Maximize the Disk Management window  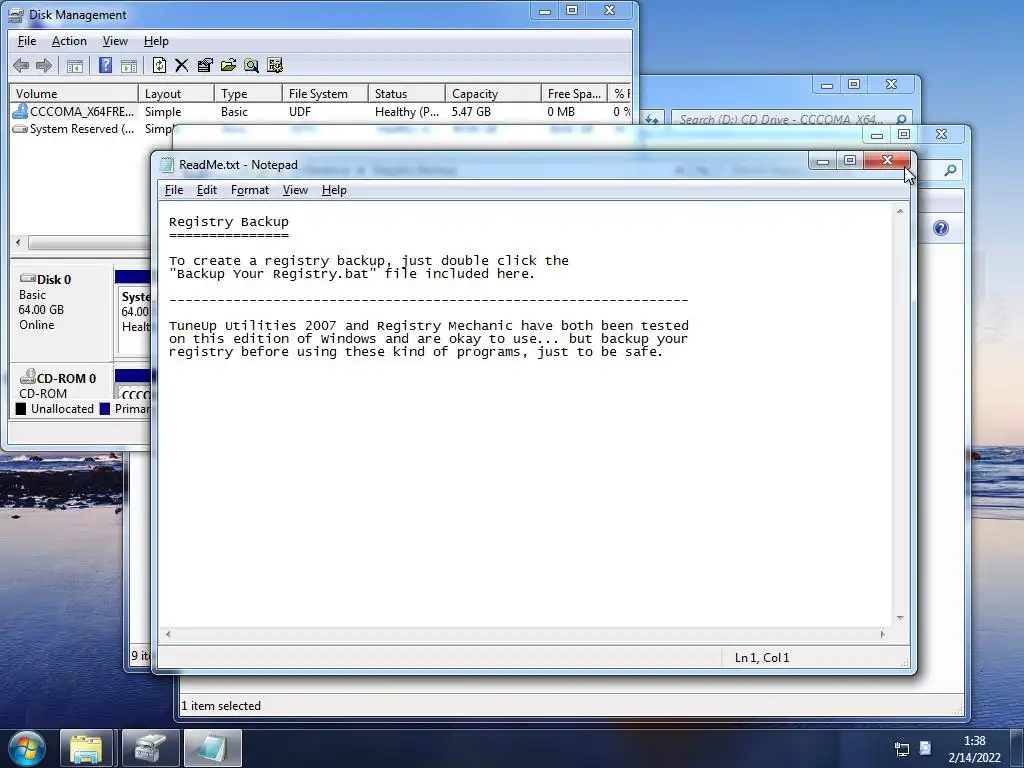tap(572, 10)
